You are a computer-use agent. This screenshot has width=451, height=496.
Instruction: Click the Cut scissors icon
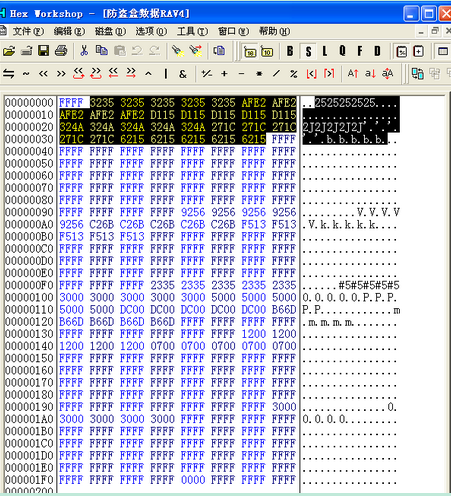(84, 51)
